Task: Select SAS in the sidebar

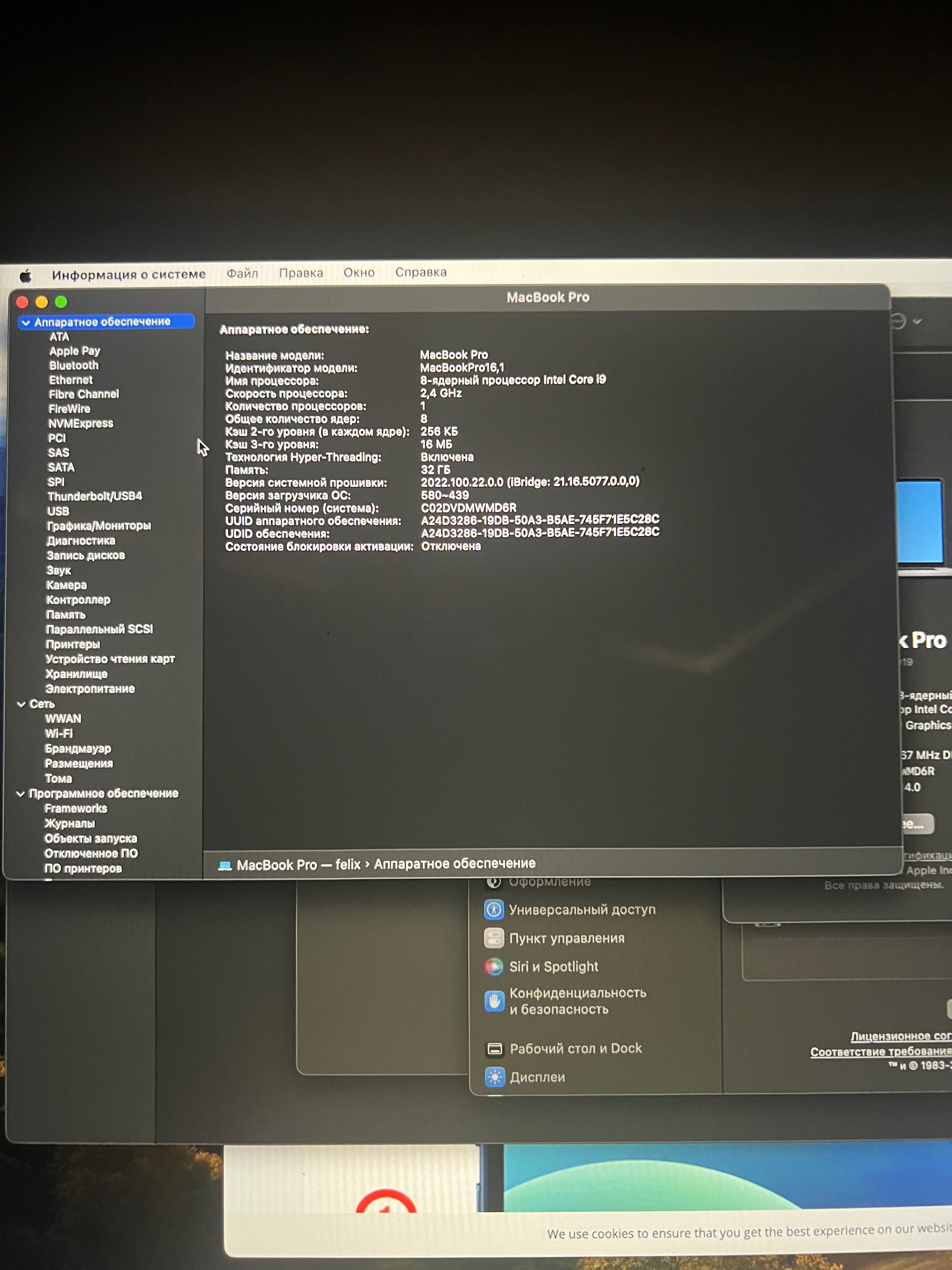Action: [x=59, y=453]
